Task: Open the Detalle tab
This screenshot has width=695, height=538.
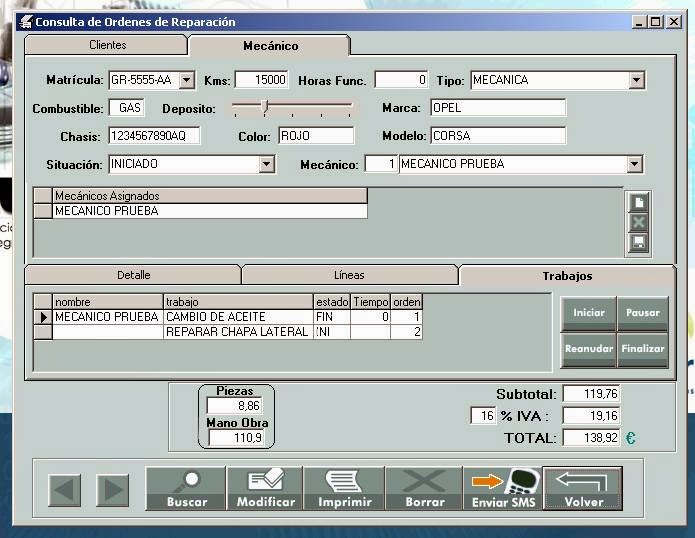Action: click(133, 275)
